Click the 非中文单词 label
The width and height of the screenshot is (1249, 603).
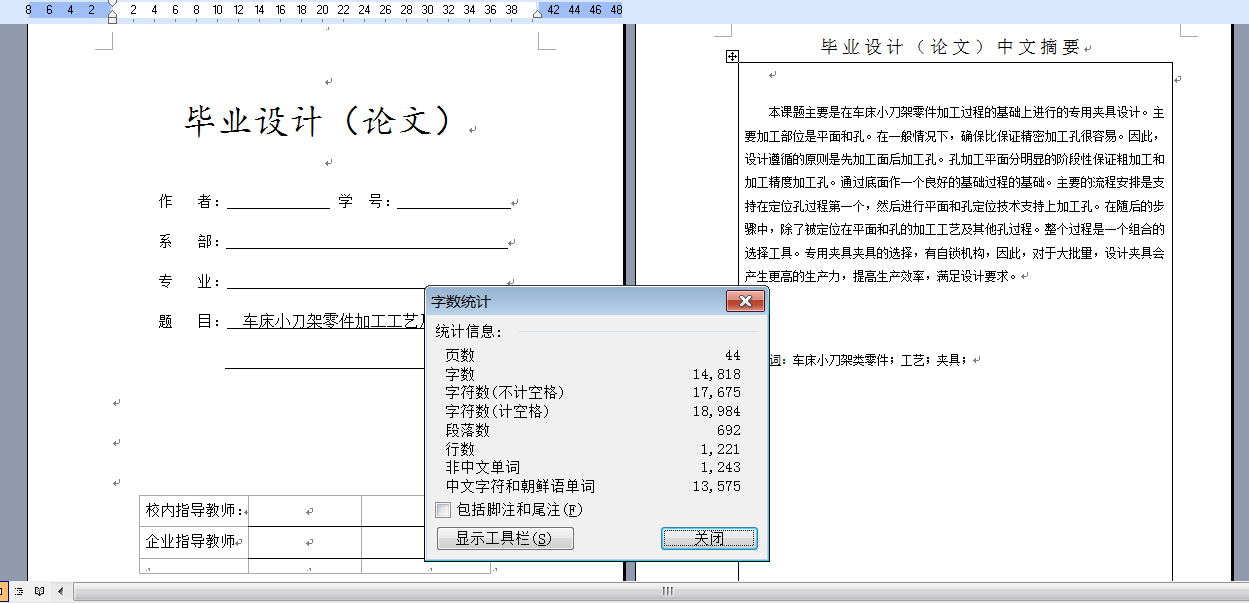483,467
